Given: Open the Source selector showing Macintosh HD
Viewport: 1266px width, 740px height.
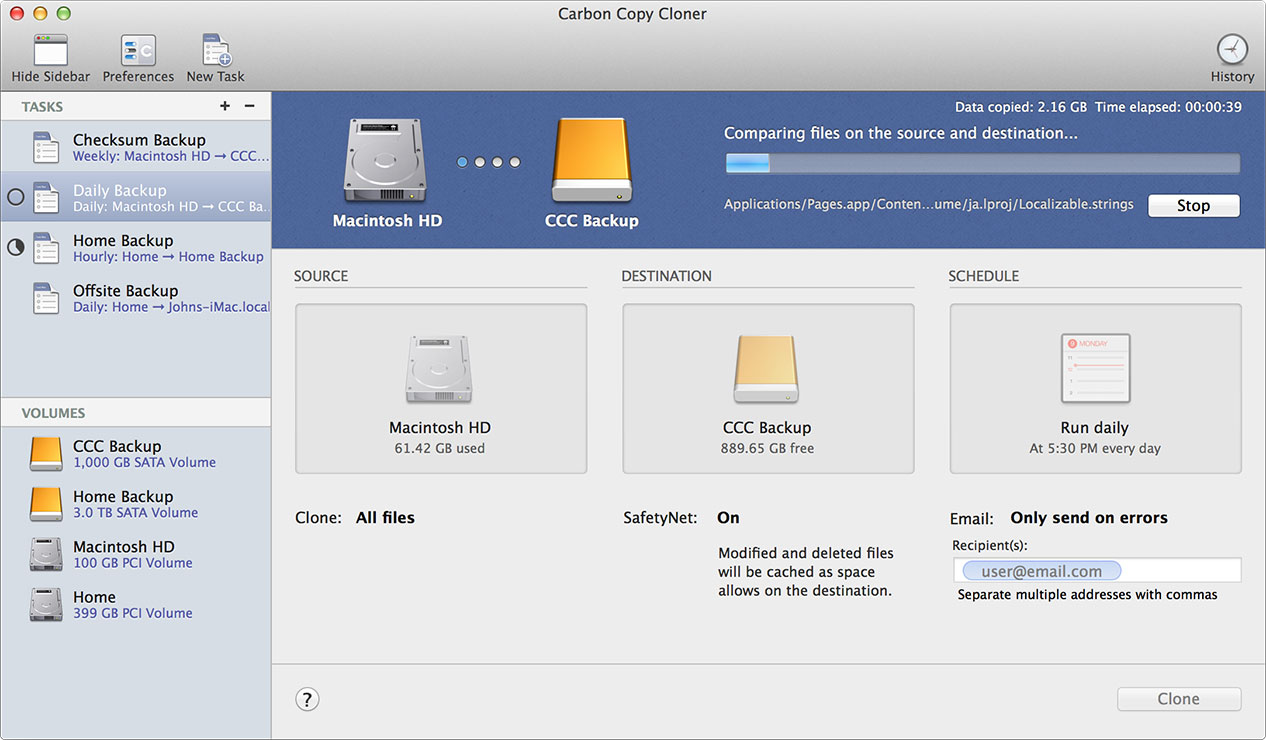Looking at the screenshot, I should tap(440, 389).
